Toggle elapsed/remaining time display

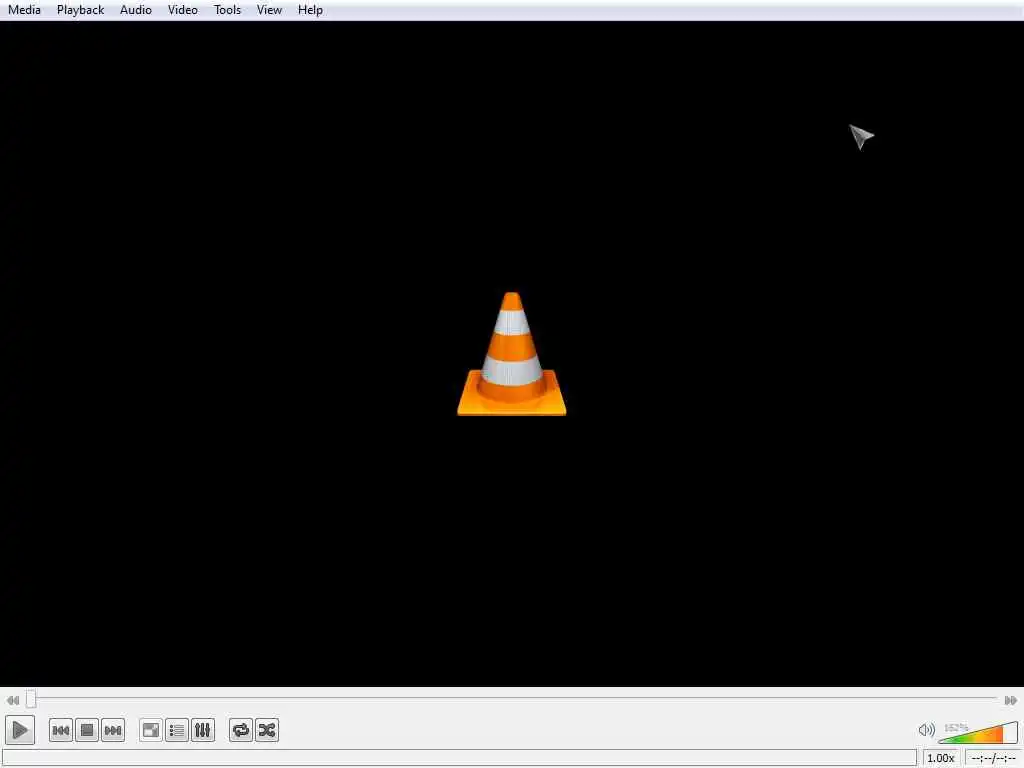coord(993,758)
